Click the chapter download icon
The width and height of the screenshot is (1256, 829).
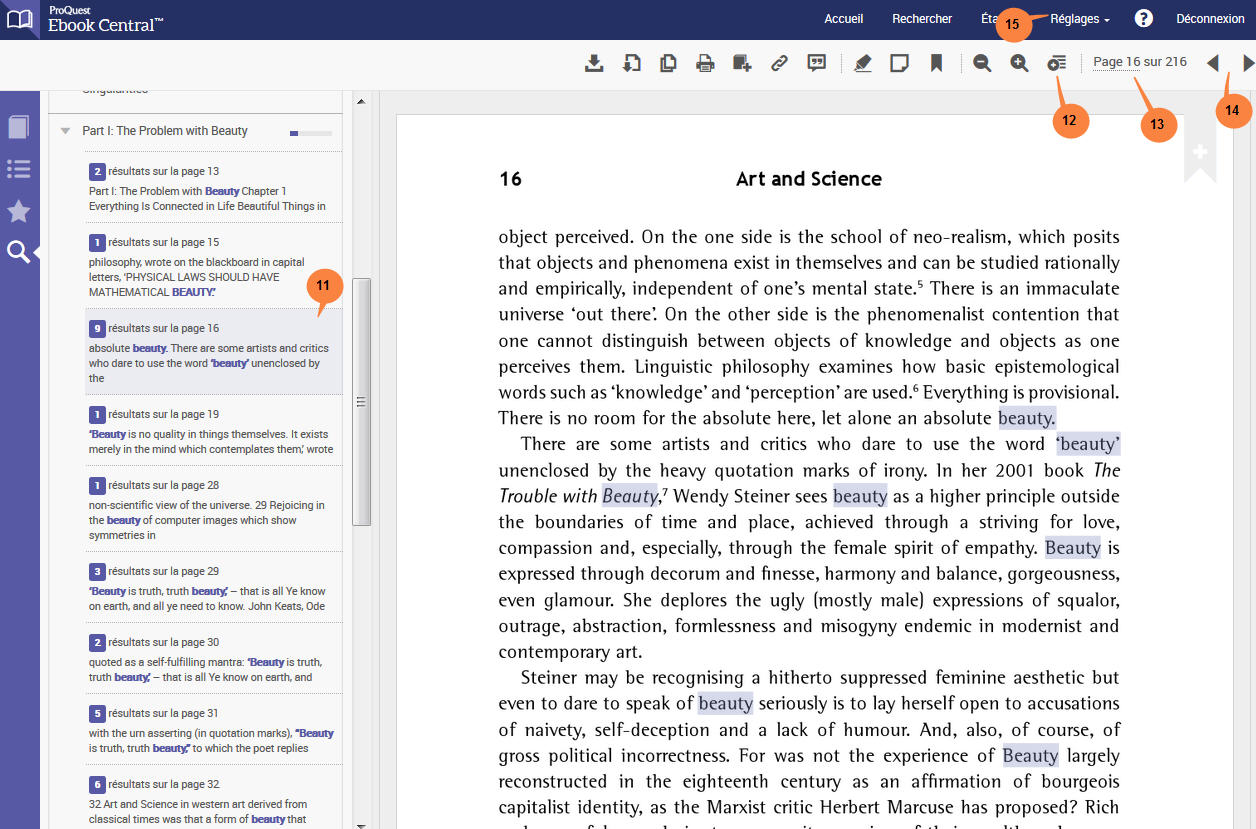(631, 63)
